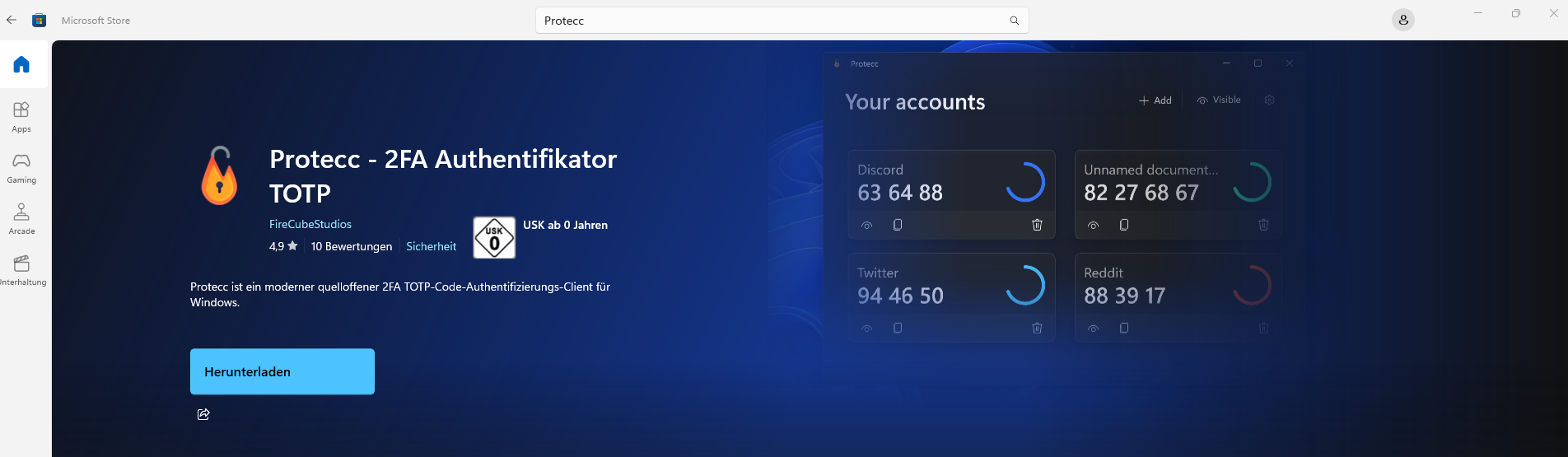Screen dimensions: 1568x457
Task: Open the Sicherheit category link
Action: point(431,246)
